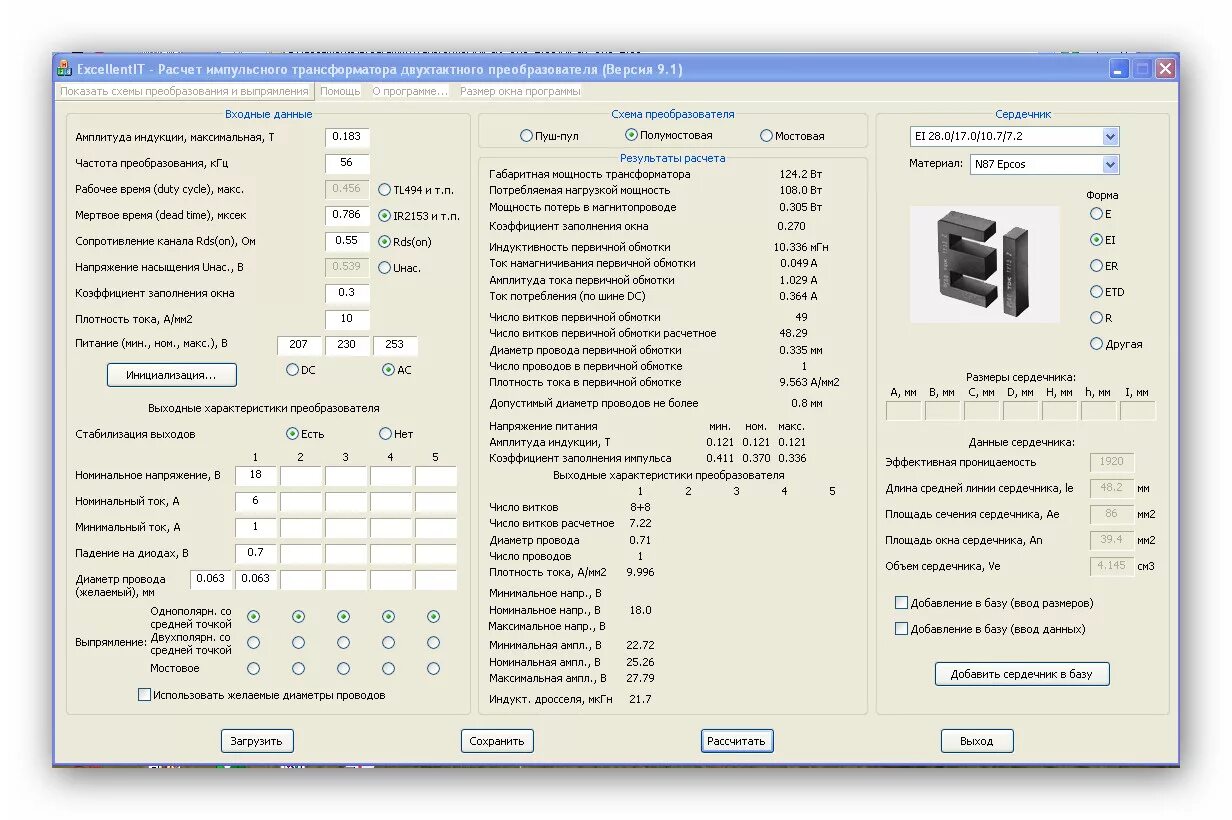Click the 'Сохранить' button
This screenshot has height=820, width=1232.
pos(497,741)
